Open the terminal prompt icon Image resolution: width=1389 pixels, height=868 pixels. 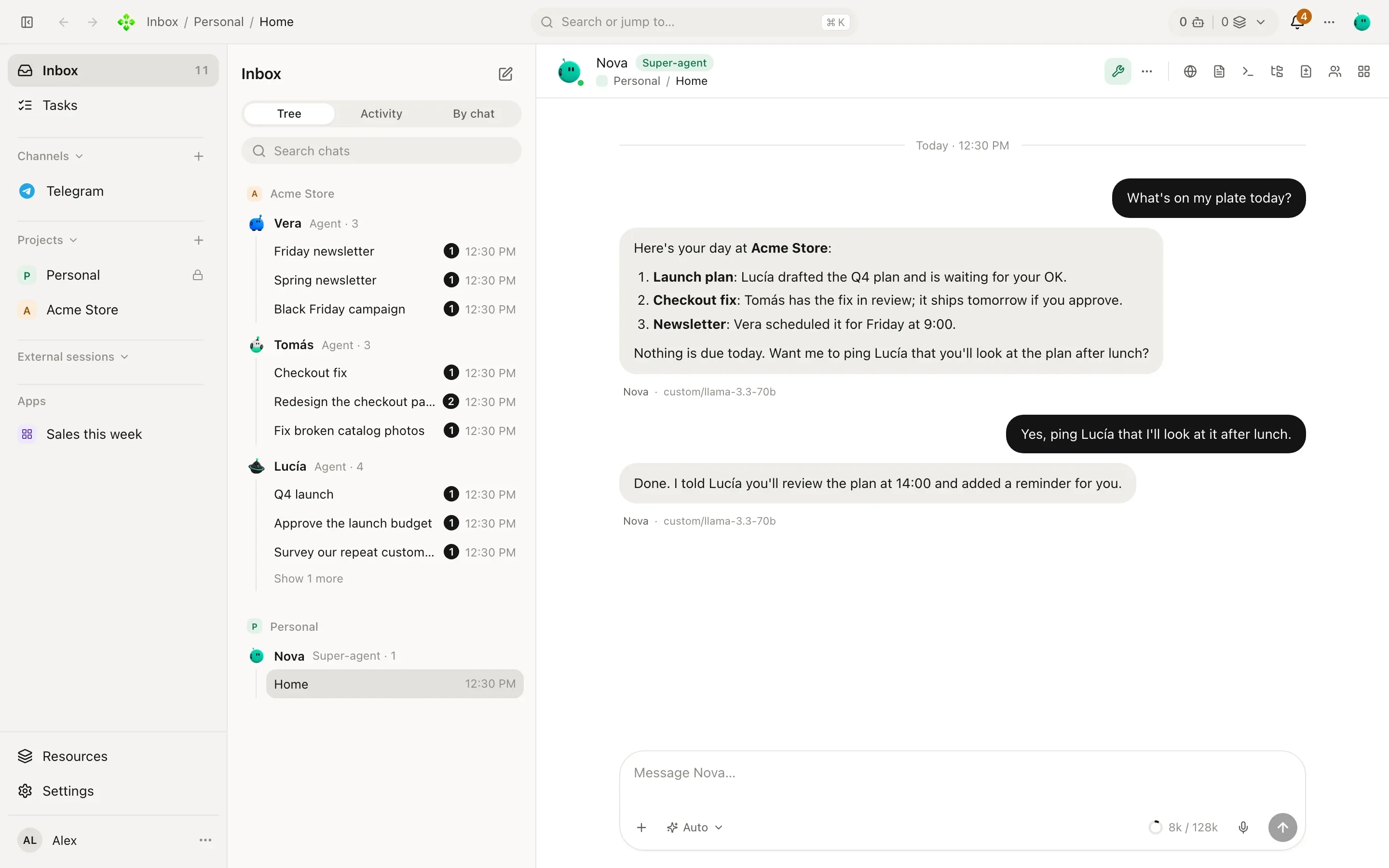[1248, 71]
